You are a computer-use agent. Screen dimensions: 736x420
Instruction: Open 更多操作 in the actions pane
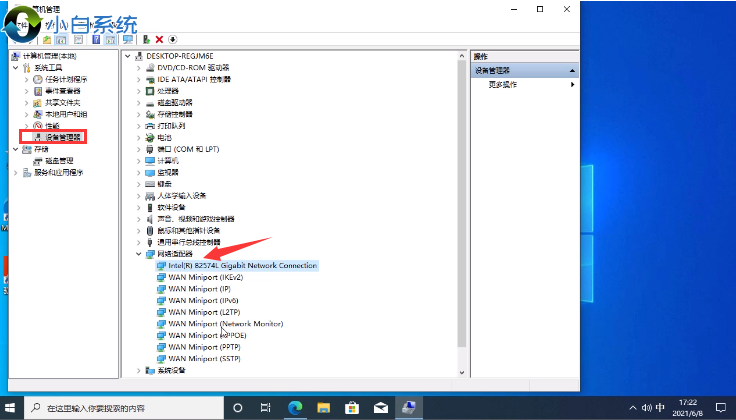pos(502,85)
